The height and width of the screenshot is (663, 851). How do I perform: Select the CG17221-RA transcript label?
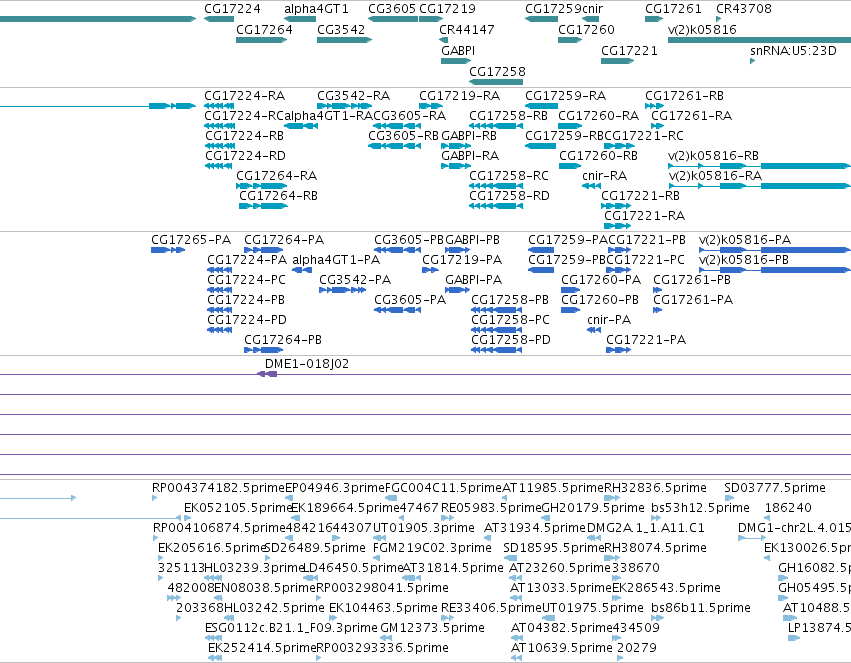coord(644,216)
